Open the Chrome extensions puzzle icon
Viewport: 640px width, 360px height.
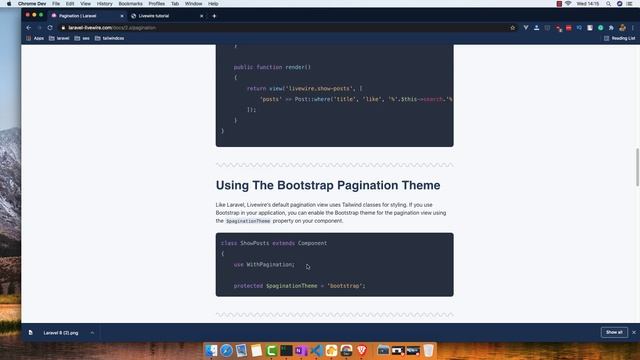coord(611,28)
